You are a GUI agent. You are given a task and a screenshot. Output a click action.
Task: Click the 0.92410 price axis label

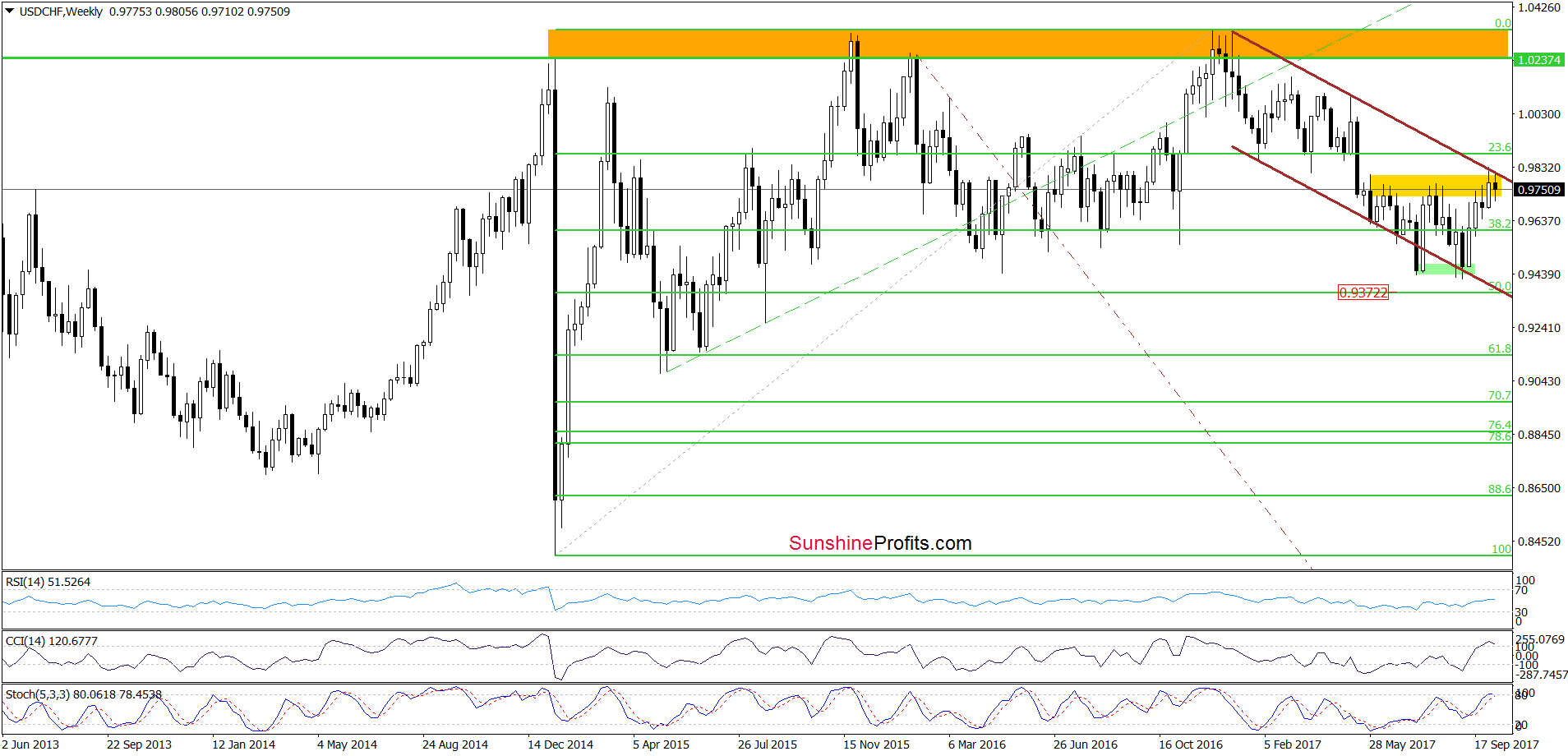point(1539,328)
